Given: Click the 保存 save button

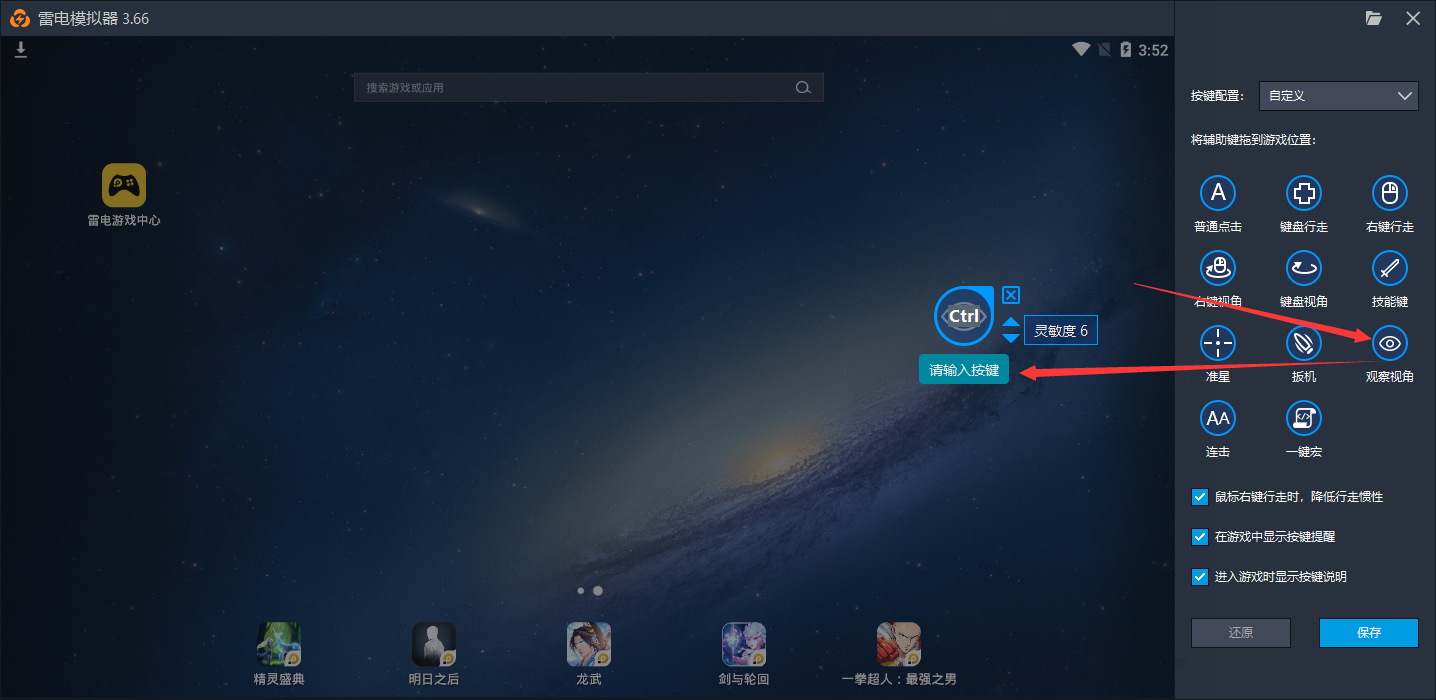Looking at the screenshot, I should tap(1368, 633).
